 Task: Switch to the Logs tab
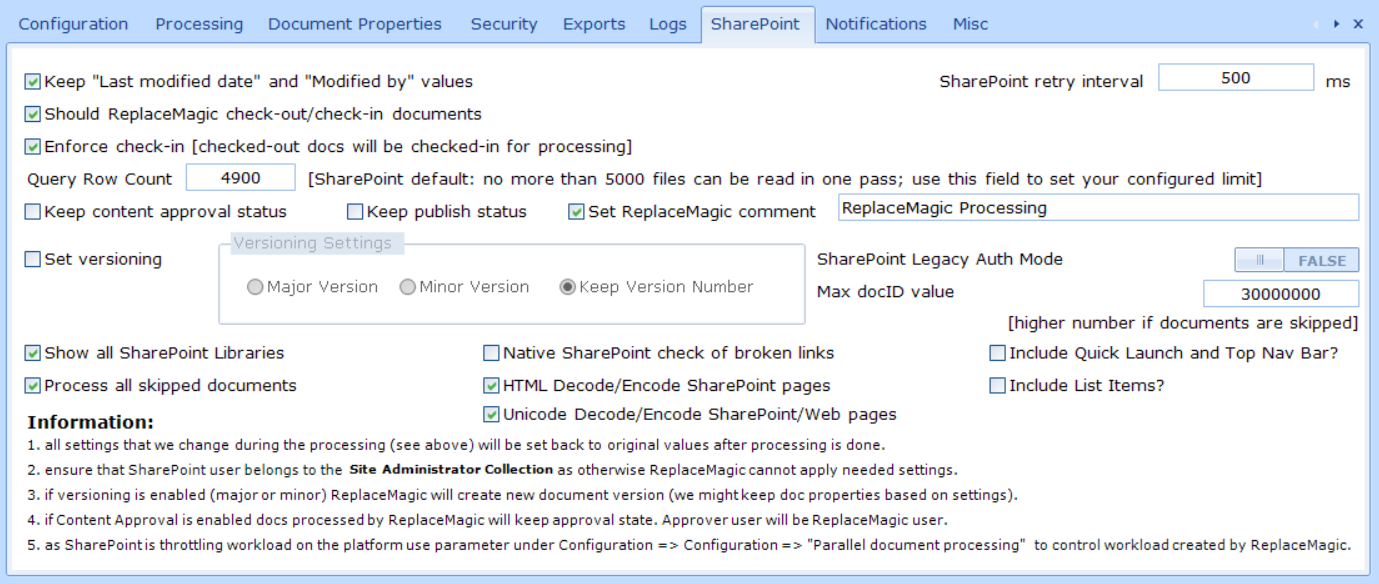668,24
